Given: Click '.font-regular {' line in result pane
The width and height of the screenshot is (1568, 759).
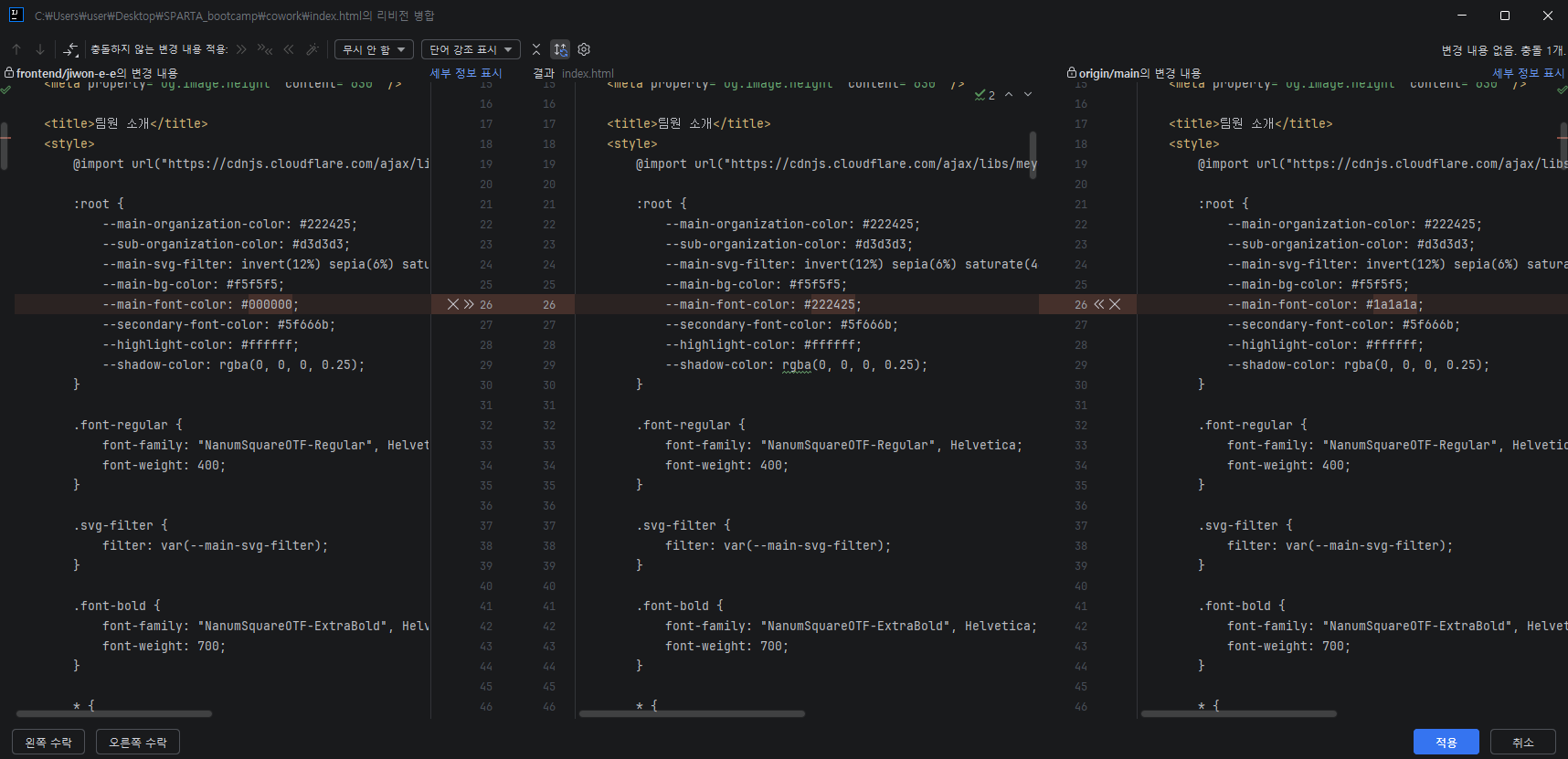Looking at the screenshot, I should [691, 425].
